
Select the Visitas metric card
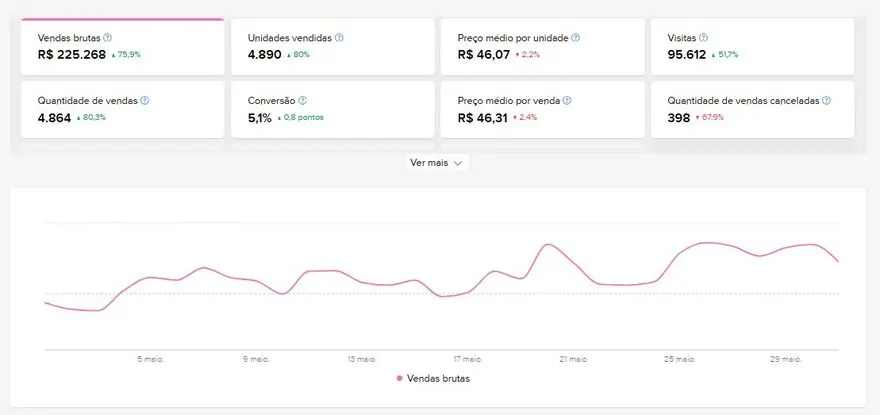click(x=753, y=47)
